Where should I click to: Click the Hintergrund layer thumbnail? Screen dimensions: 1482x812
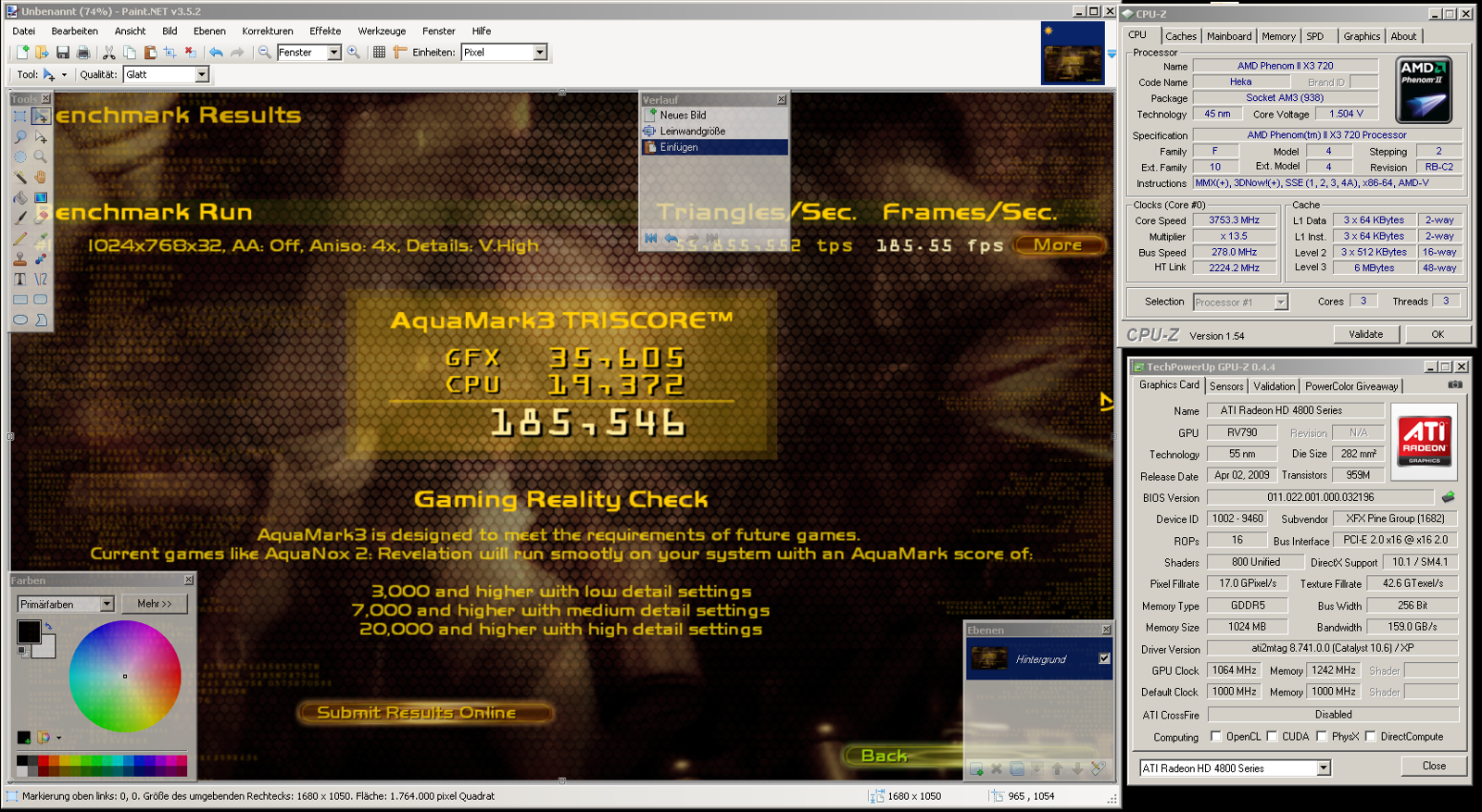click(x=989, y=659)
